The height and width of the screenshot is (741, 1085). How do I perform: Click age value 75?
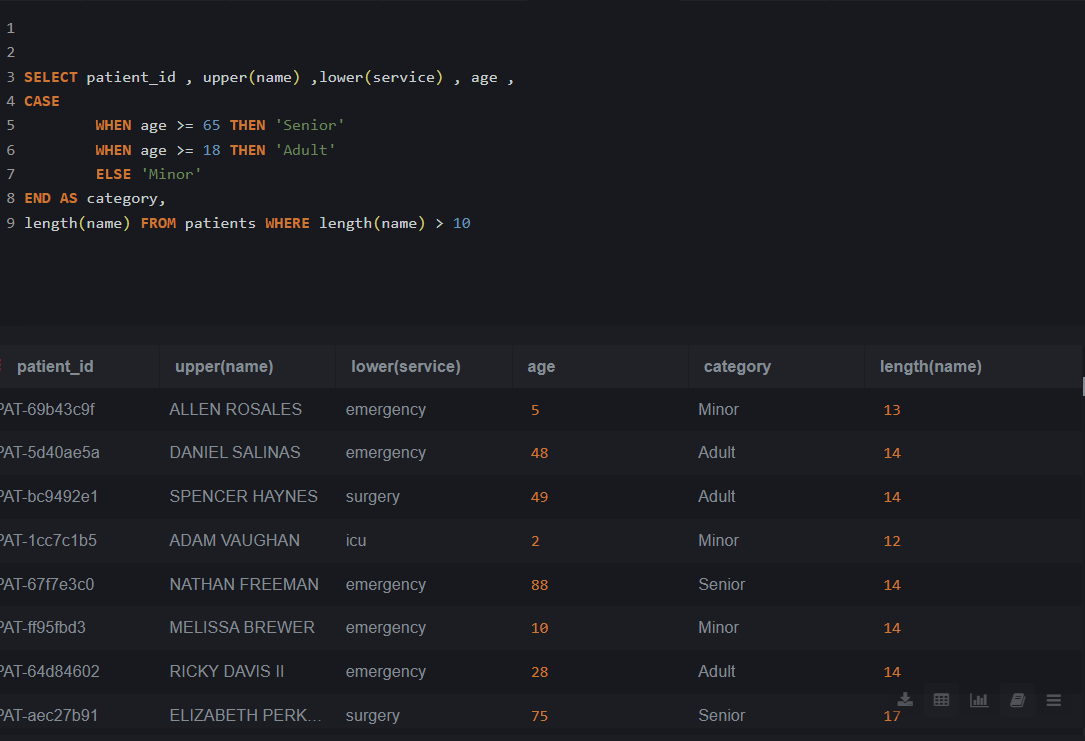[x=539, y=716]
